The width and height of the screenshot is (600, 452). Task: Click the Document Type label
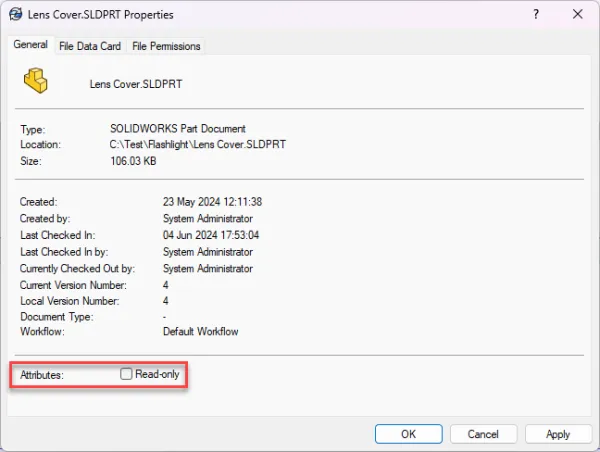[x=57, y=317]
